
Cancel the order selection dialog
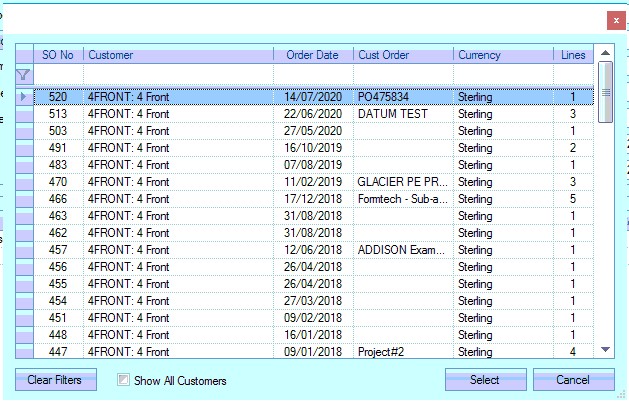click(x=573, y=380)
